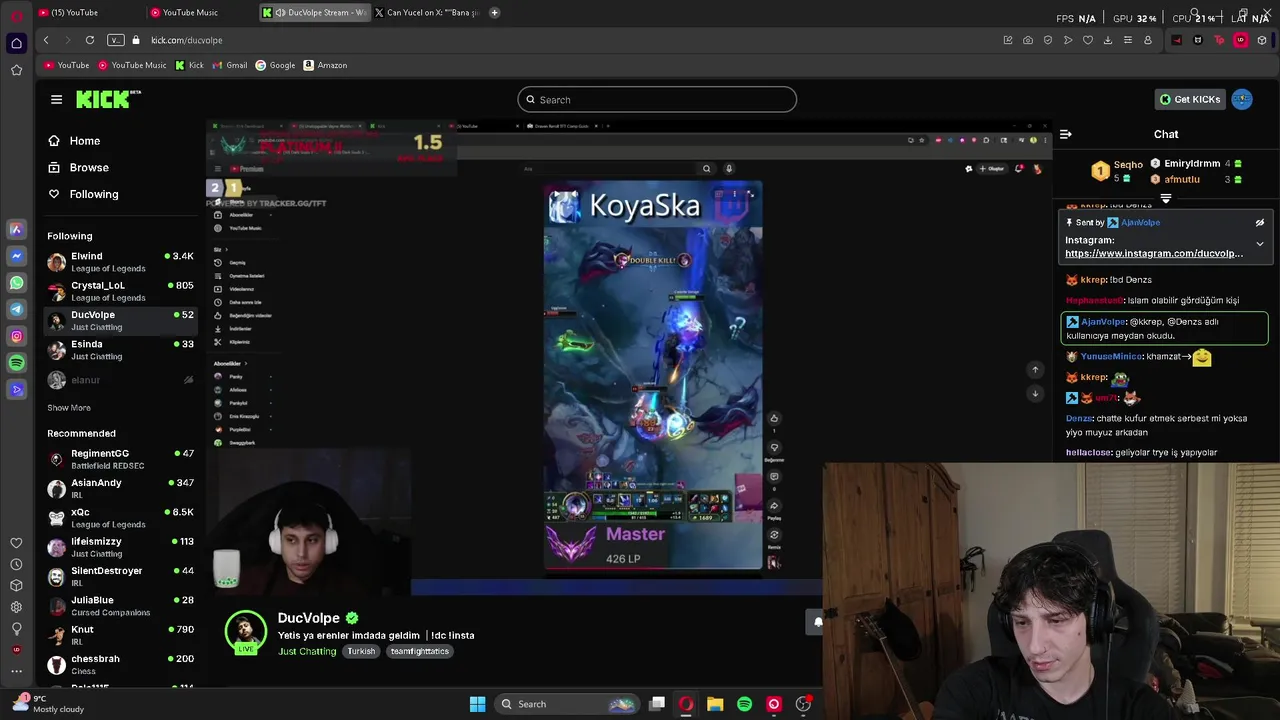Open the Opera easy setup icon

1128,40
